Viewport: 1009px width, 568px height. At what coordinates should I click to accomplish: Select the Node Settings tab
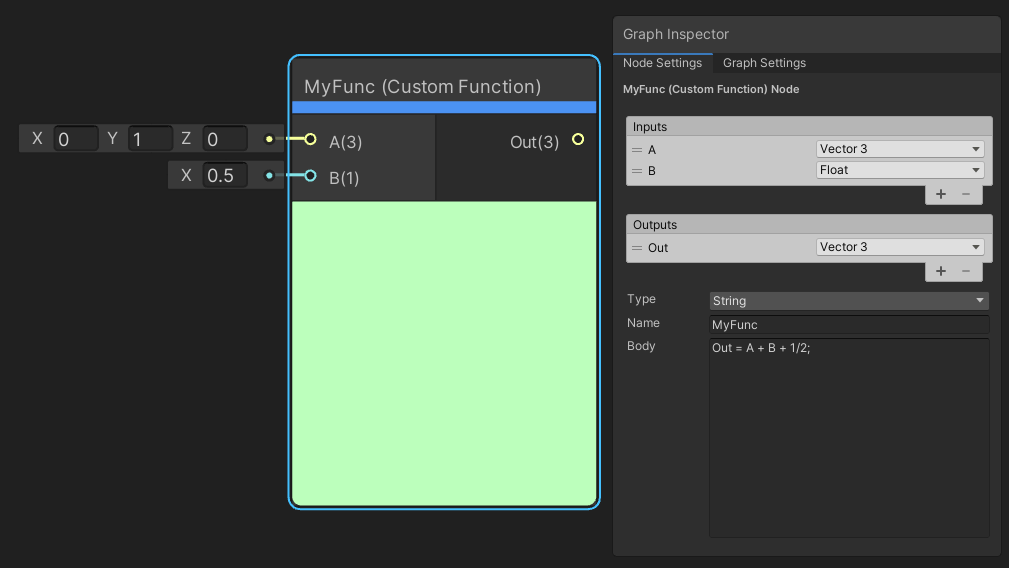[662, 63]
